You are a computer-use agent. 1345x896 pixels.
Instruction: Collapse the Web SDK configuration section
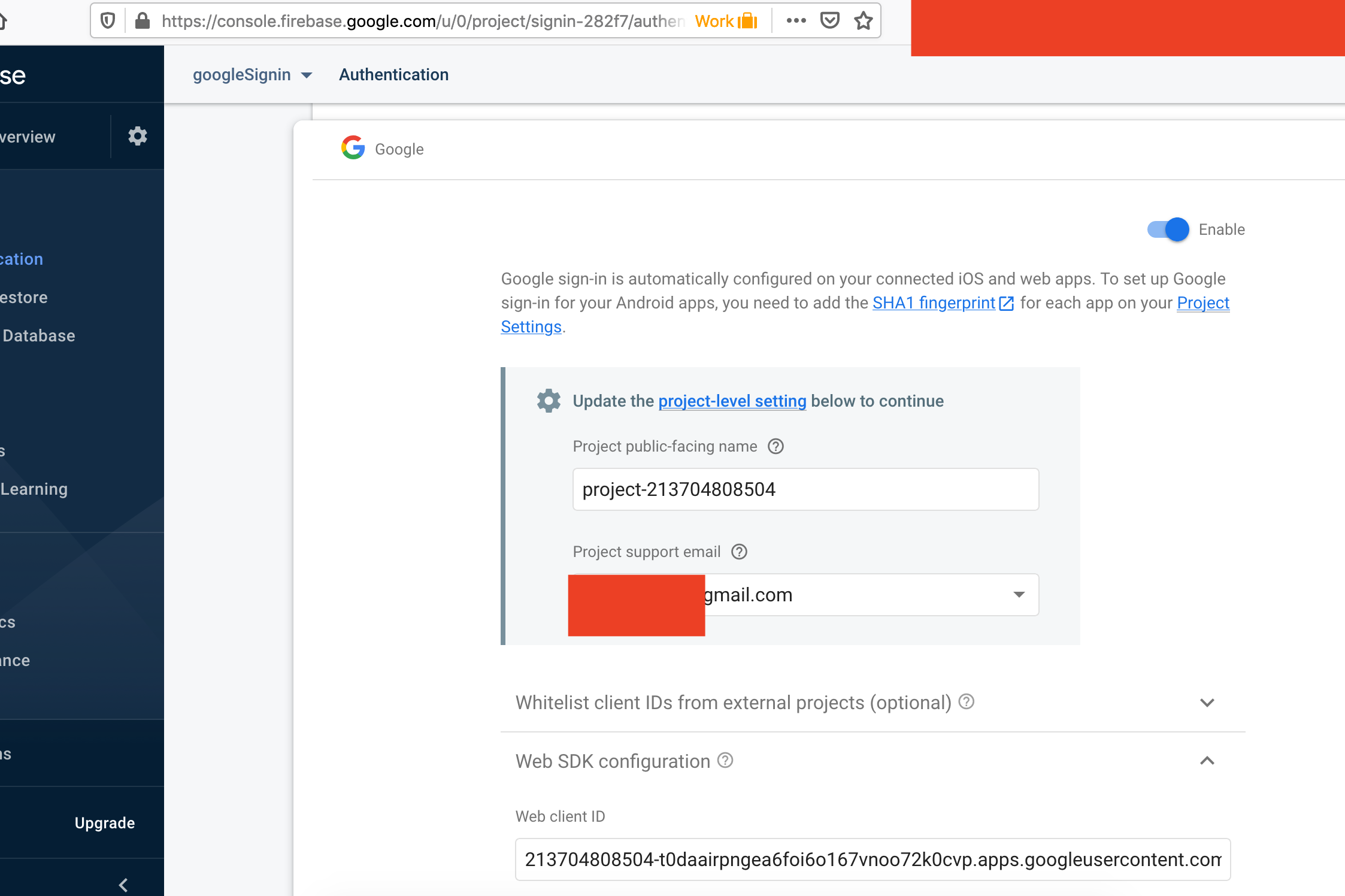coord(1207,761)
